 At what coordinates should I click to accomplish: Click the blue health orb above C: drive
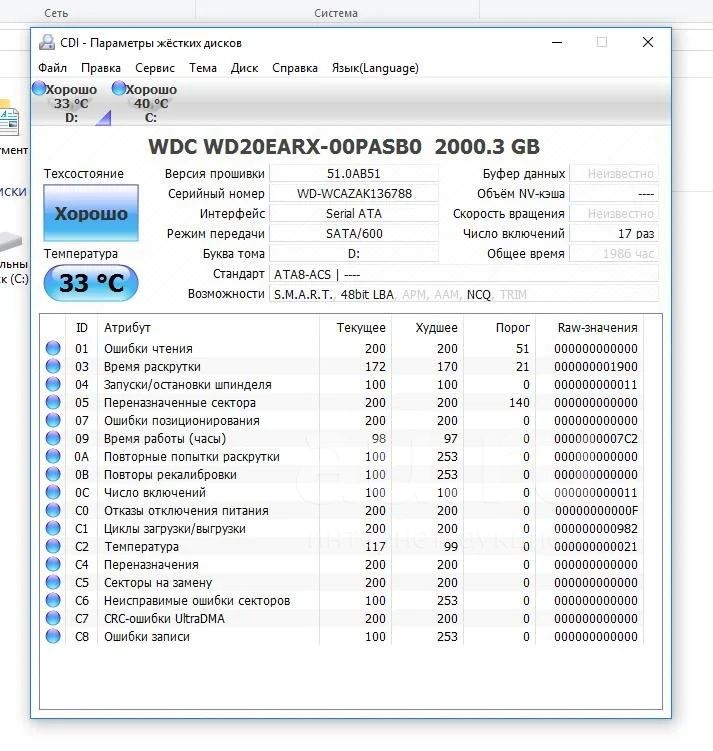(119, 88)
